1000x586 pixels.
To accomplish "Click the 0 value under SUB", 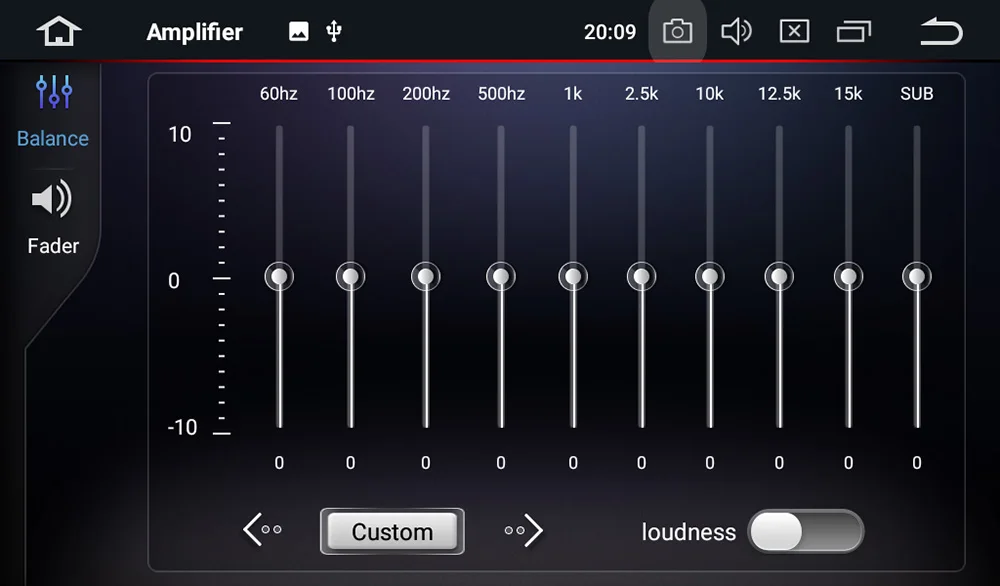I will (916, 463).
